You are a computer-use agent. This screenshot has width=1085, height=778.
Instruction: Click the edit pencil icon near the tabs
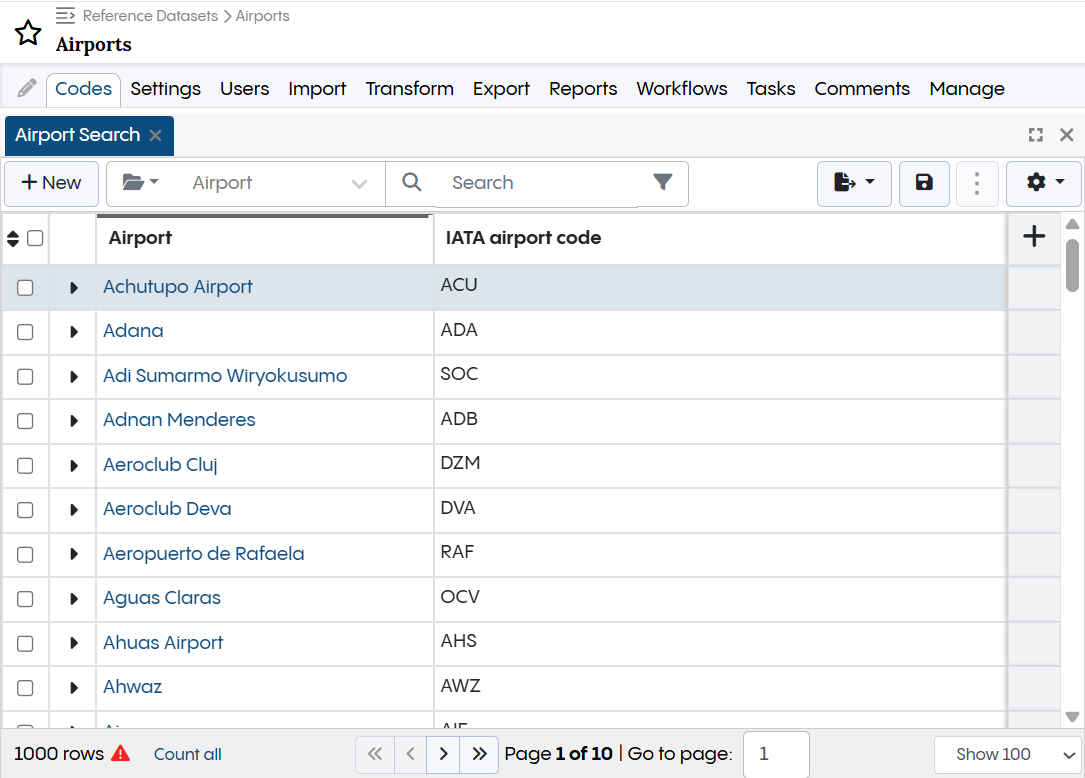26,87
